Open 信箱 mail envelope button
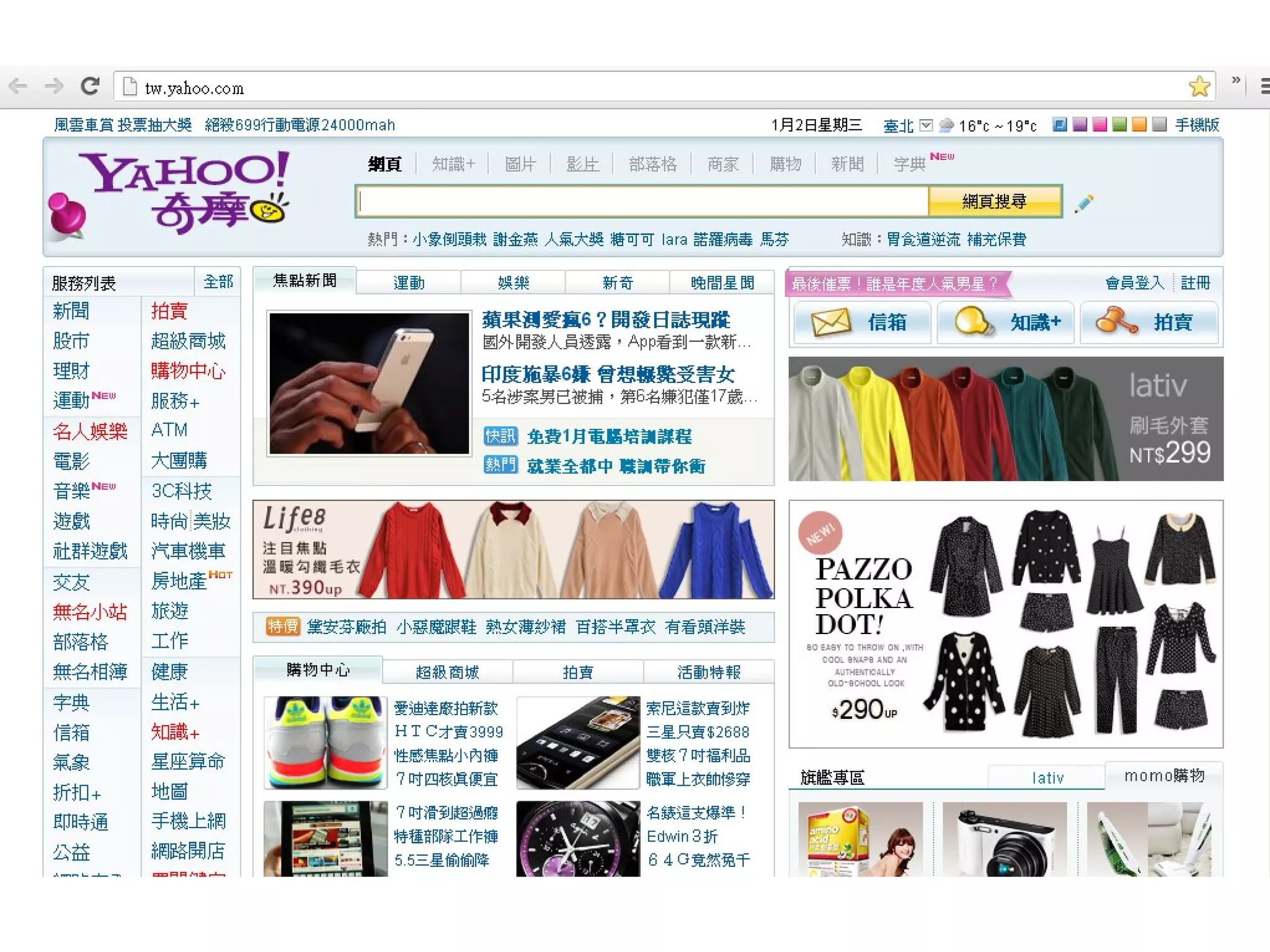1270x952 pixels. pyautogui.click(x=862, y=322)
